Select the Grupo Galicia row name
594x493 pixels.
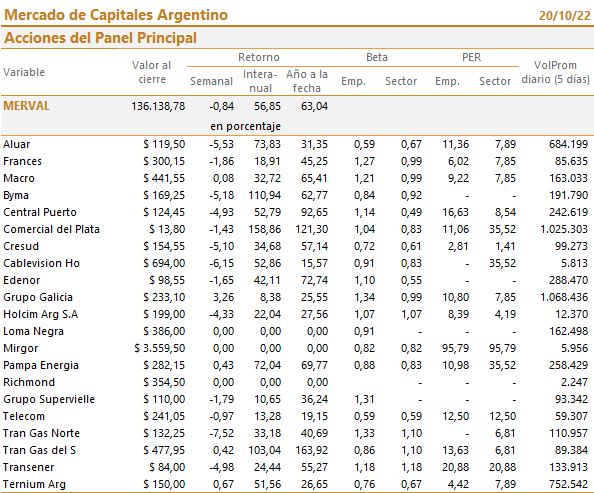click(38, 297)
